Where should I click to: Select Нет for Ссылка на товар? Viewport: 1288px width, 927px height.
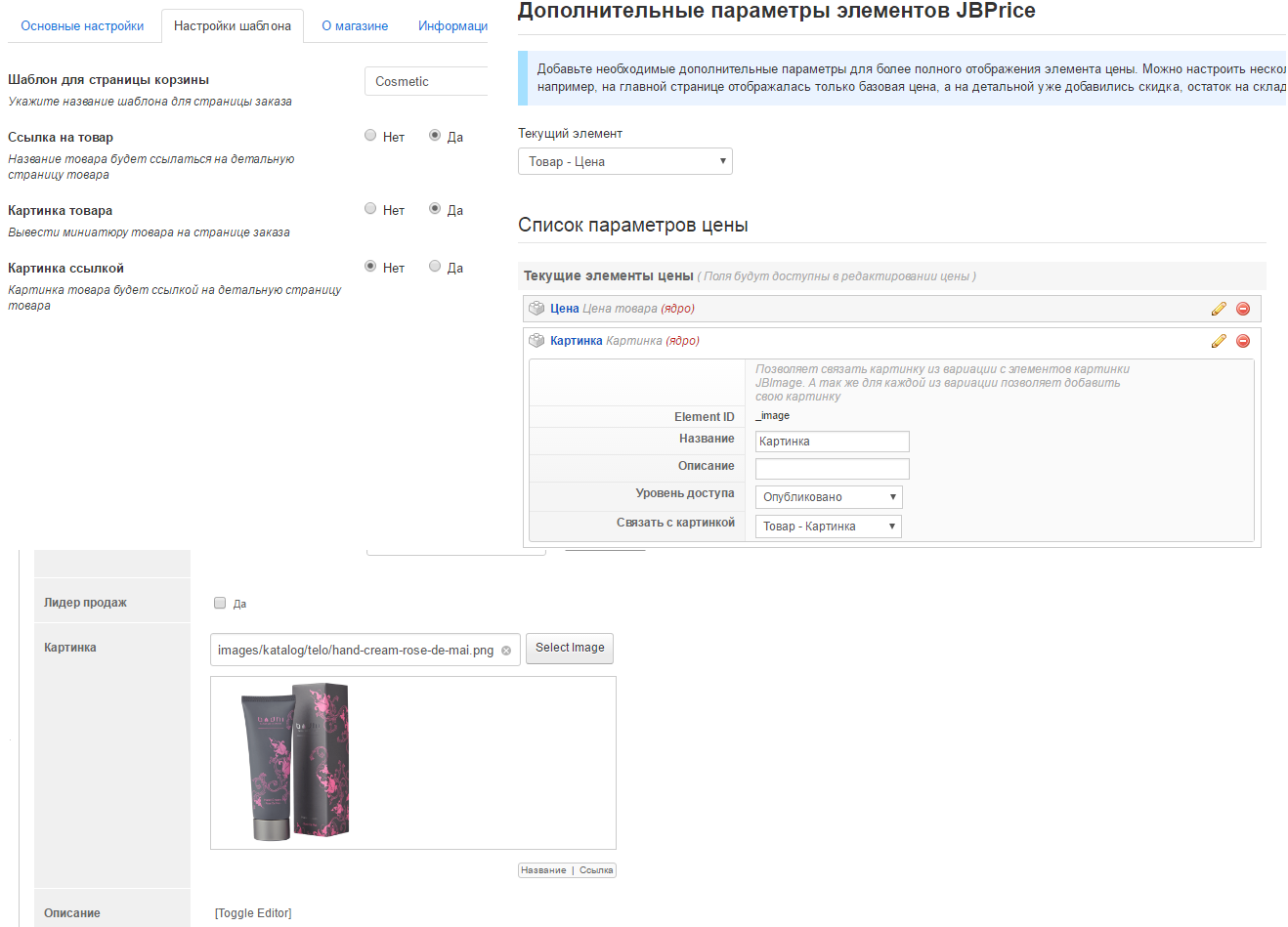tap(370, 136)
